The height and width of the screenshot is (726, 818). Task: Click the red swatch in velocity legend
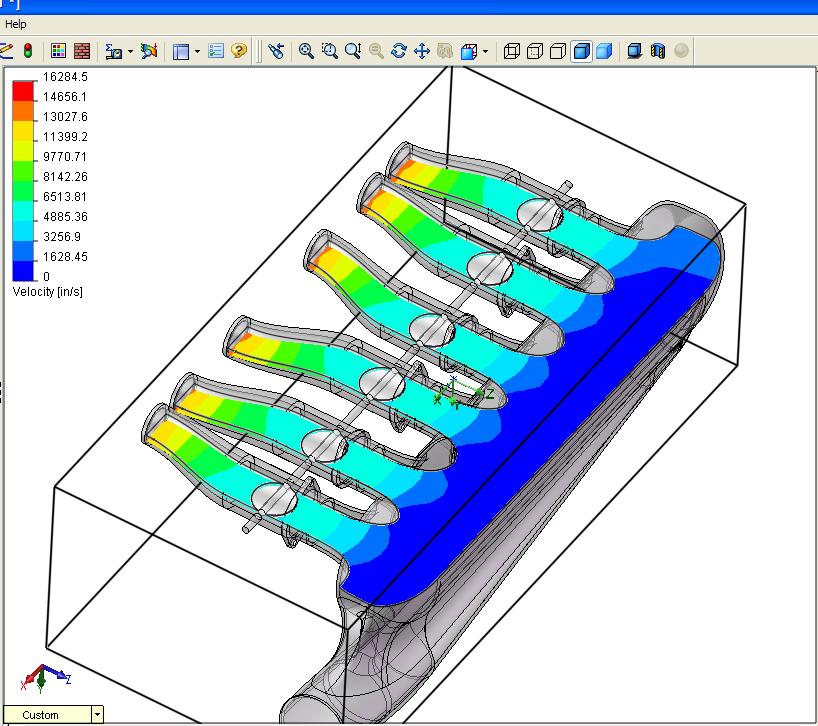click(23, 89)
